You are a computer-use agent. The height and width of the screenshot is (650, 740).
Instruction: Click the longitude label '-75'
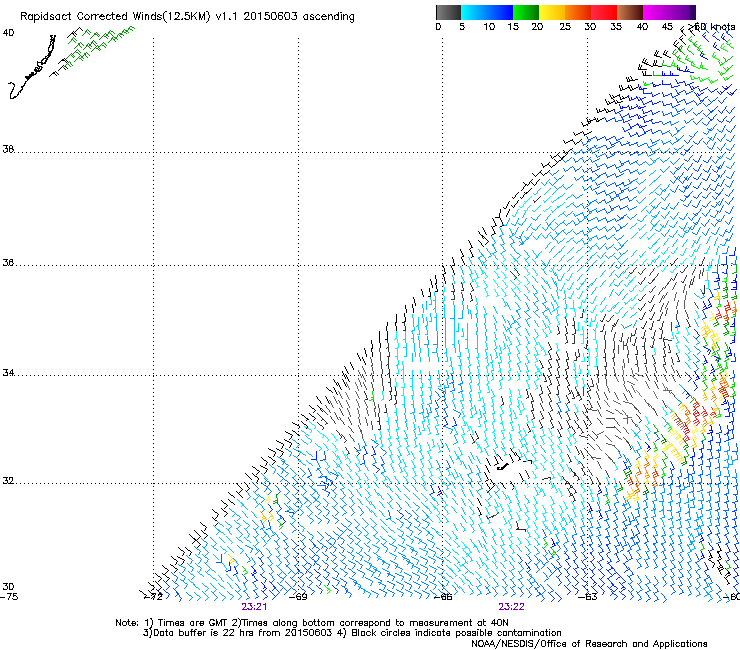9,597
